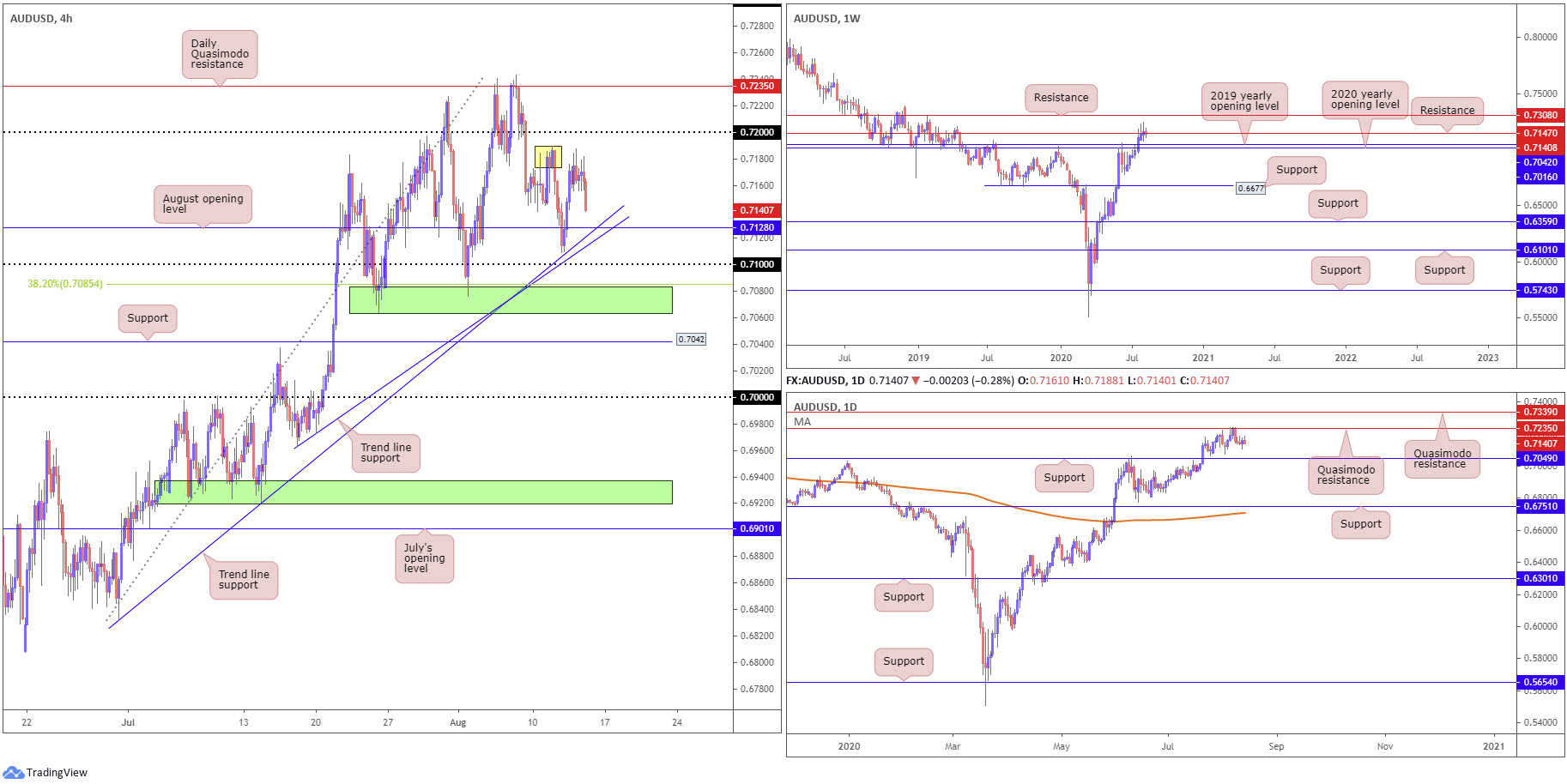Click the Support callout on the 4h chart

(148, 318)
